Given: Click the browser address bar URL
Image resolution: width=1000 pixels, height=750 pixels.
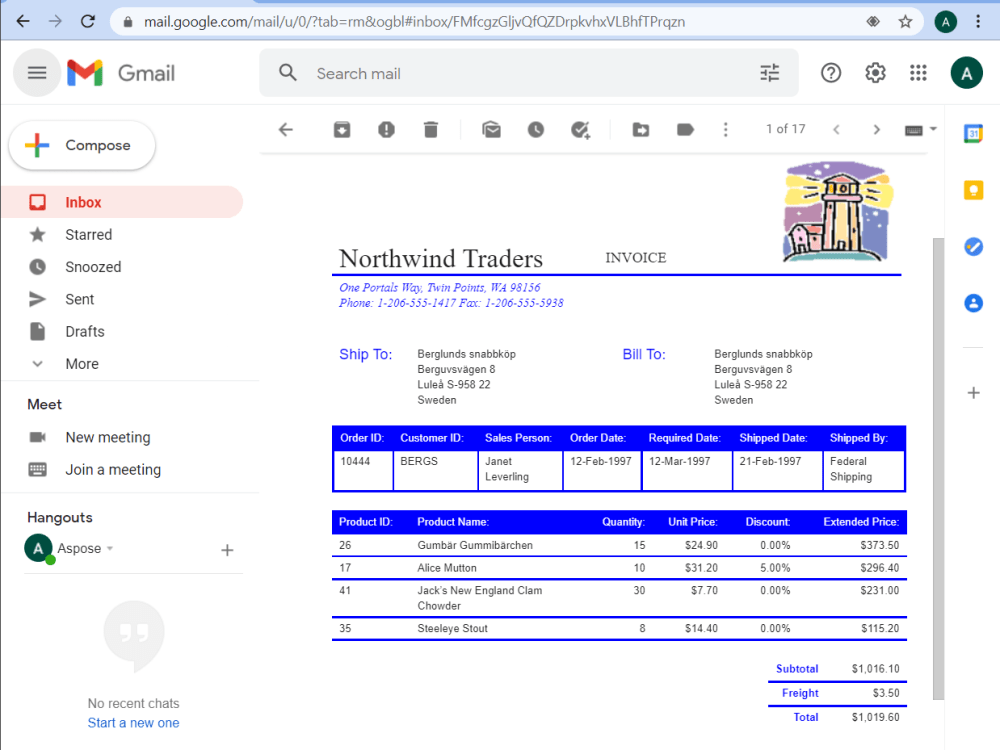Looking at the screenshot, I should coord(415,22).
